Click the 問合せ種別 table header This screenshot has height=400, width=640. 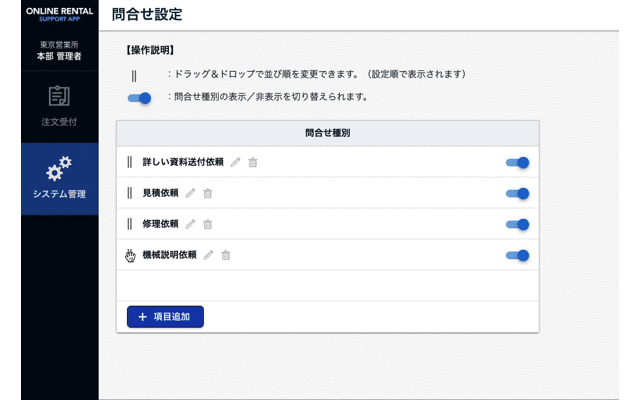coord(327,132)
